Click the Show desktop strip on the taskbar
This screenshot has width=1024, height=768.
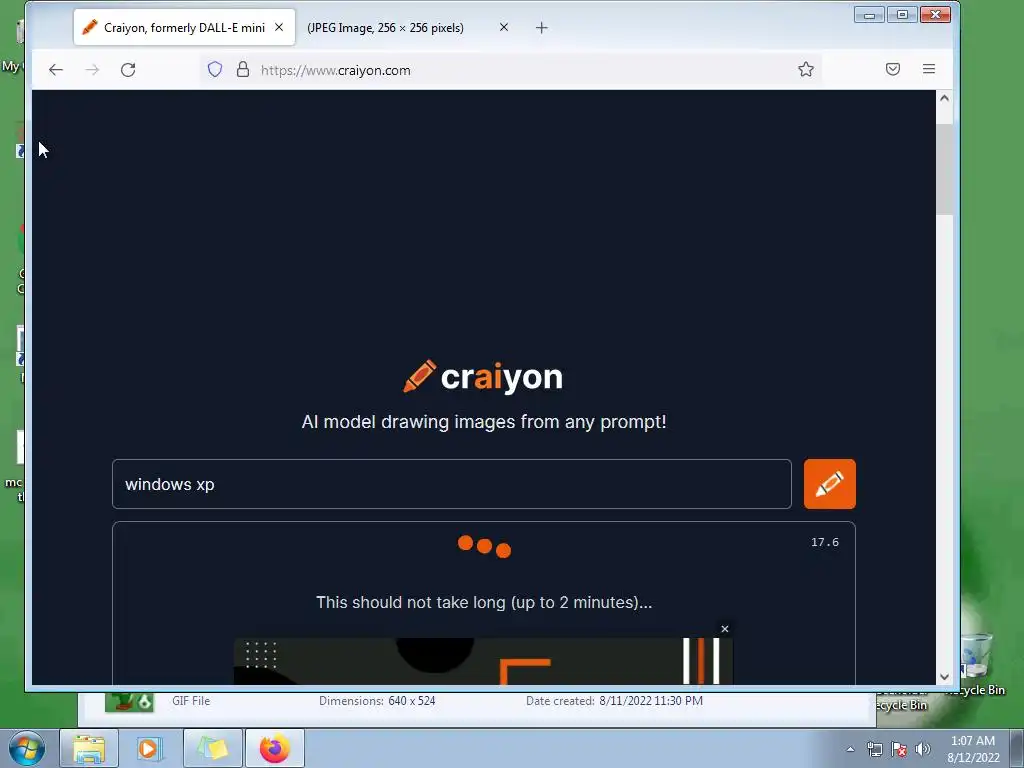coord(1017,748)
